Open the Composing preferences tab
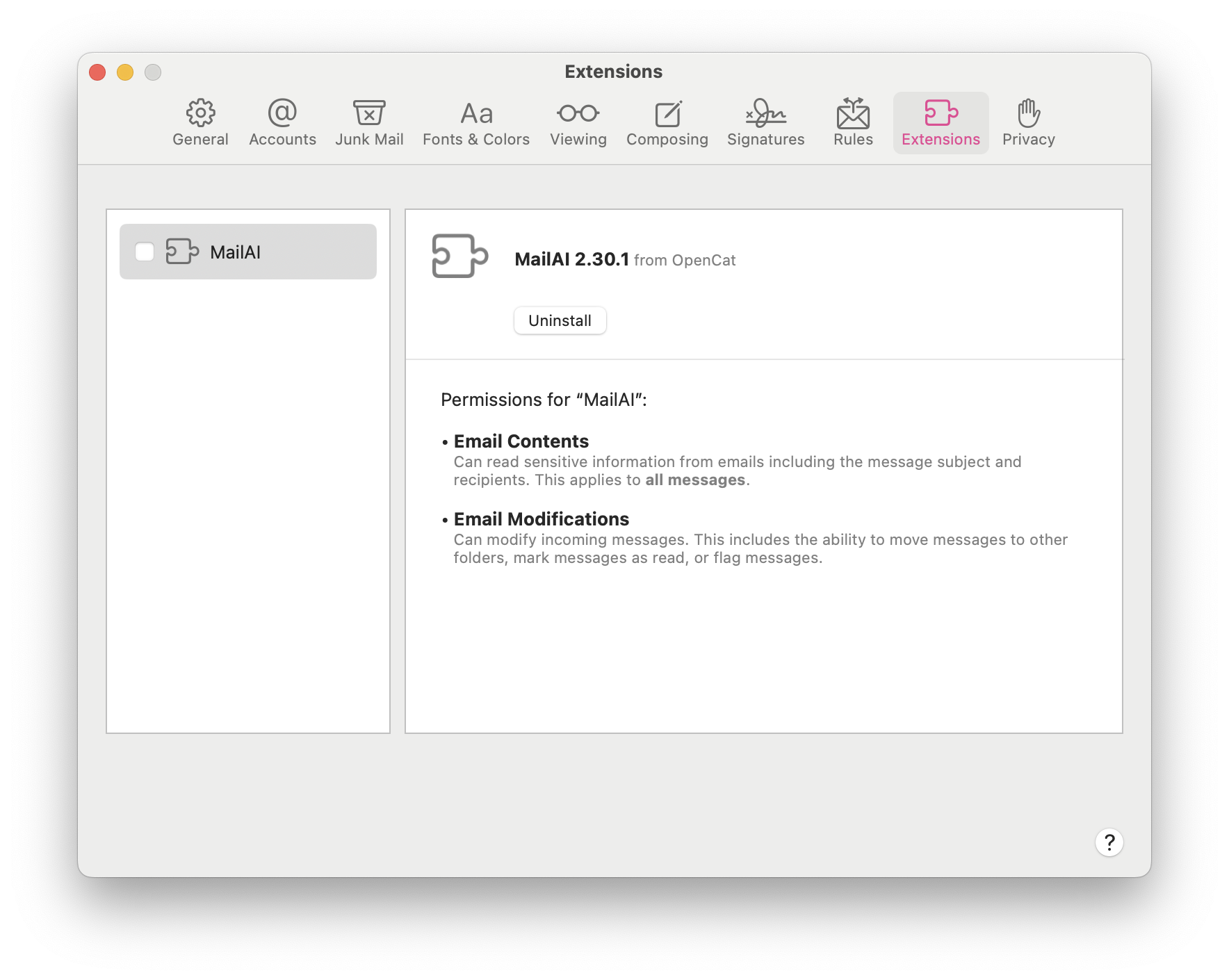 click(667, 123)
